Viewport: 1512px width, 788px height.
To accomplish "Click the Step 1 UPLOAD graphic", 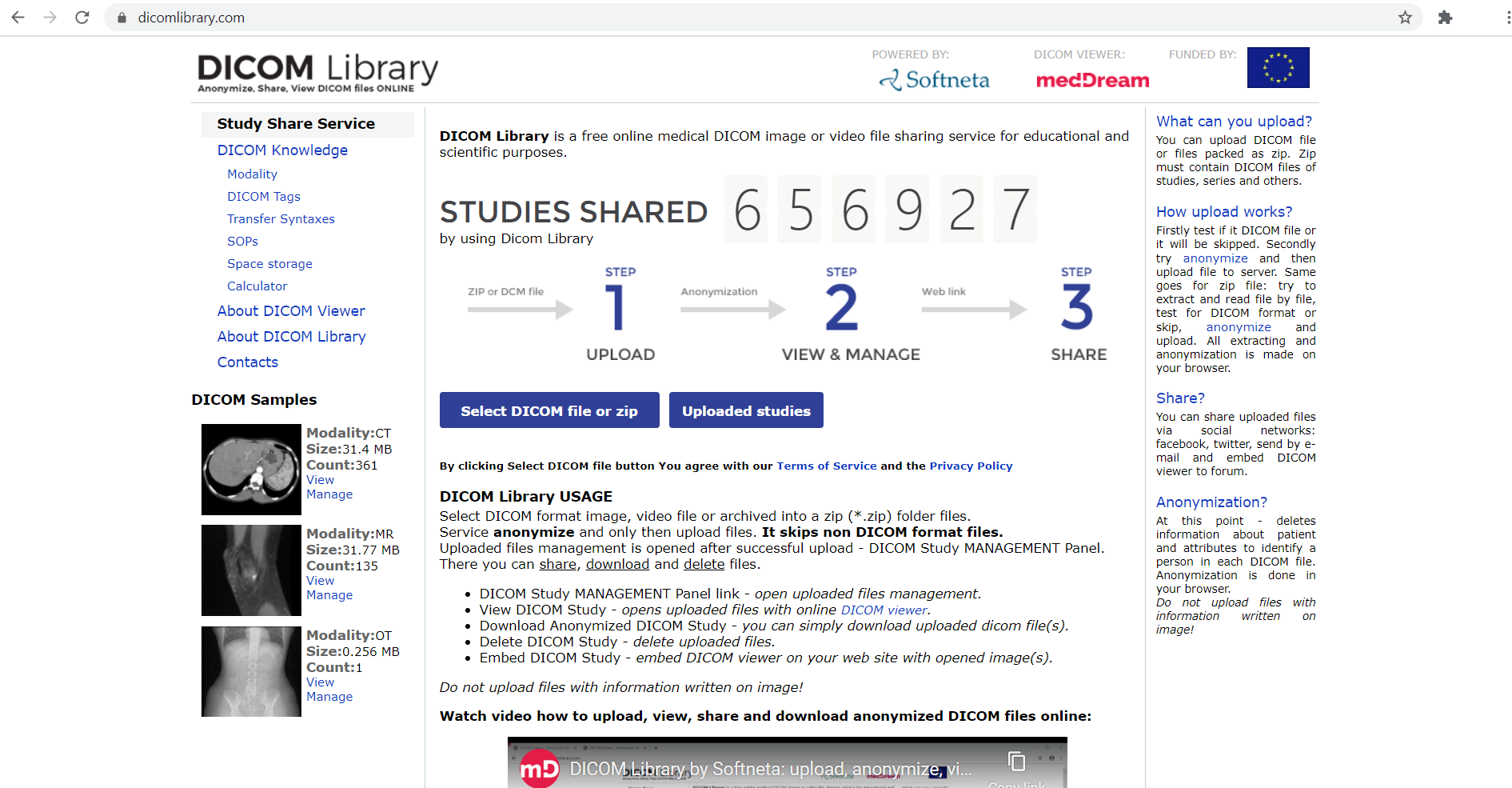I will [620, 314].
